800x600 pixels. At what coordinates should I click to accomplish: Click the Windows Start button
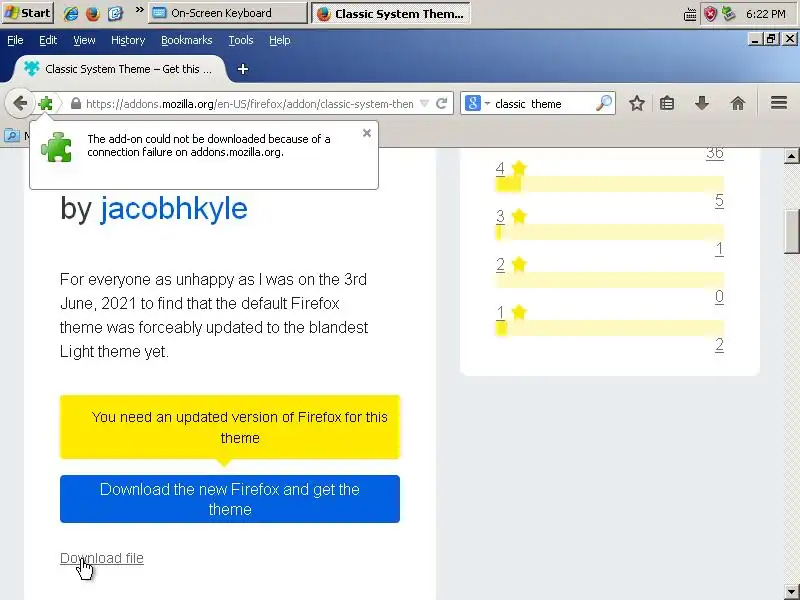click(28, 13)
